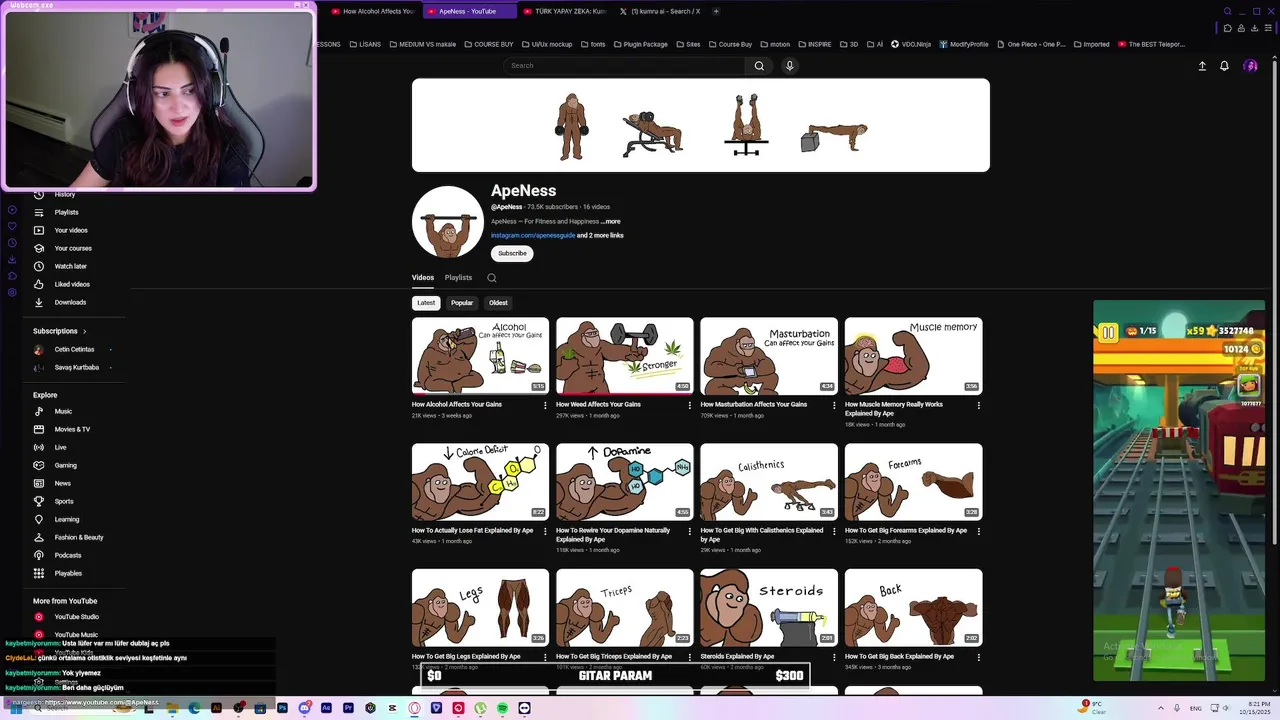Open COURSE BUY bookmark folder
The image size is (1280, 720).
pyautogui.click(x=489, y=44)
